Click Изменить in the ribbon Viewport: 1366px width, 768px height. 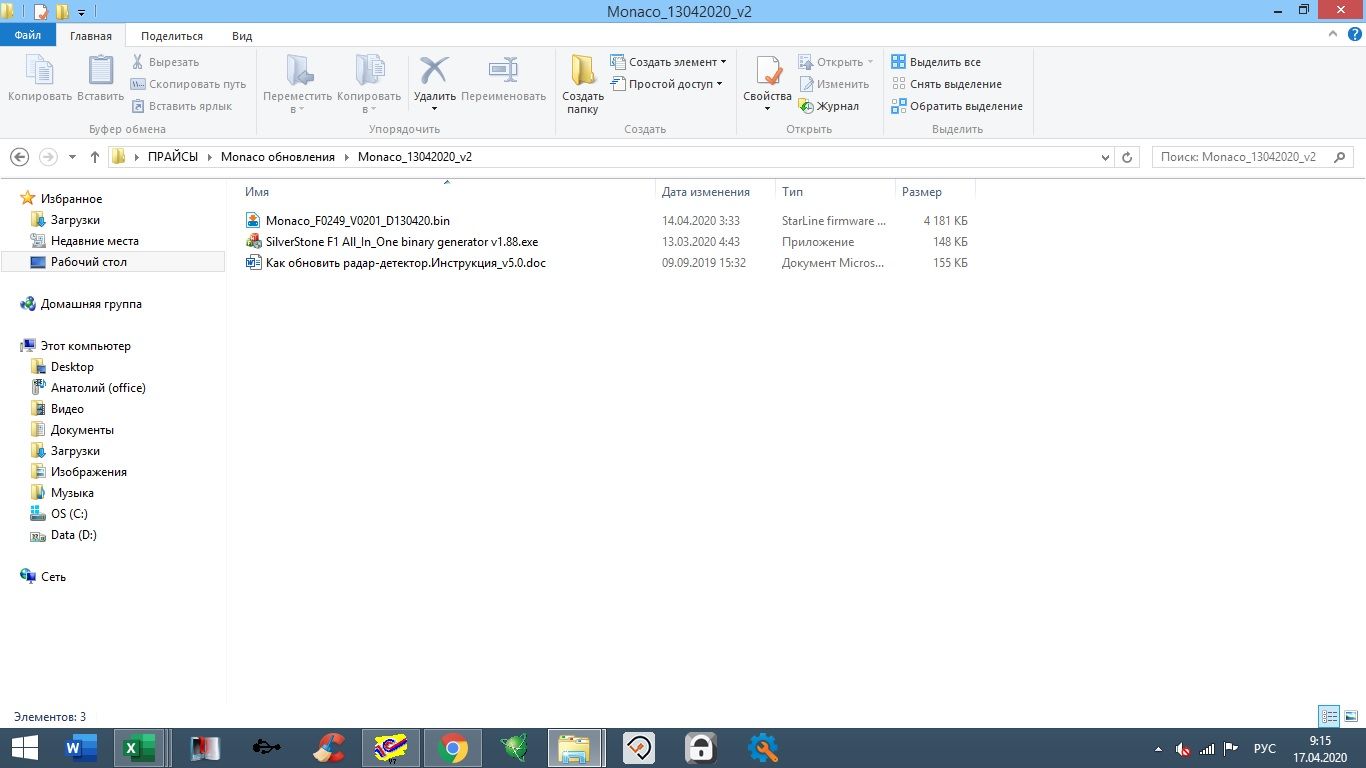pyautogui.click(x=833, y=84)
